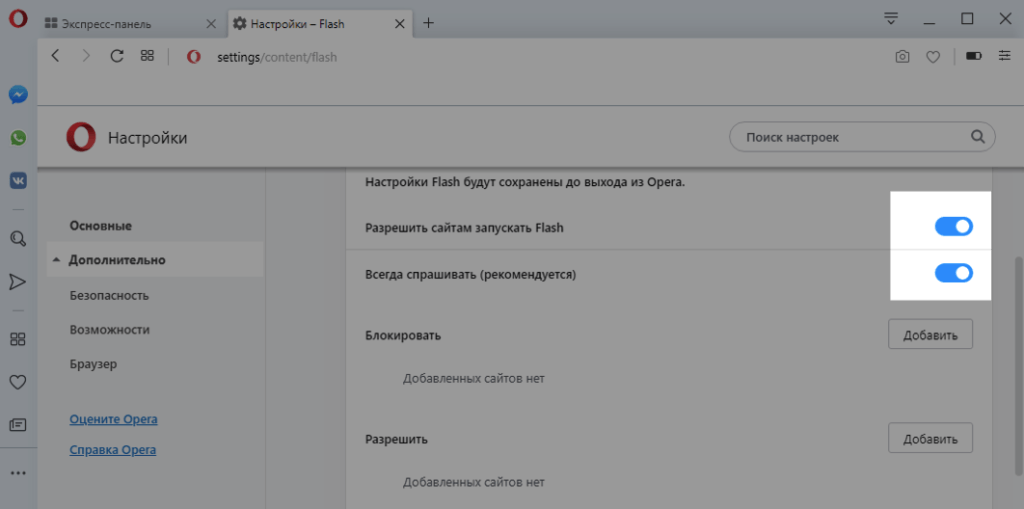Open Безопасность settings section
1024x509 pixels.
click(x=109, y=295)
